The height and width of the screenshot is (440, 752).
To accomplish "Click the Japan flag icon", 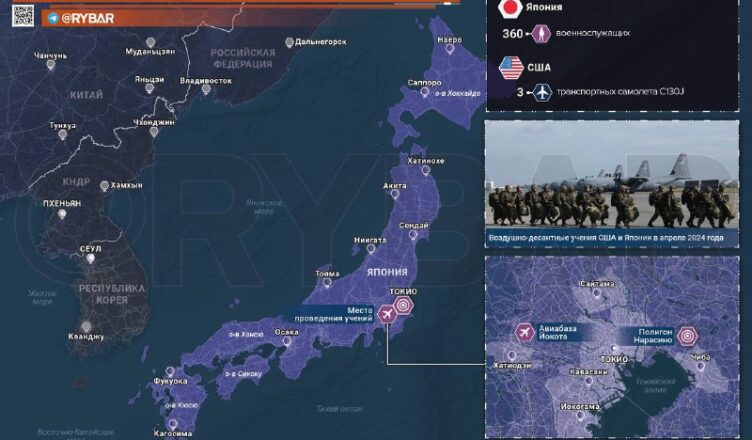I will (x=510, y=9).
